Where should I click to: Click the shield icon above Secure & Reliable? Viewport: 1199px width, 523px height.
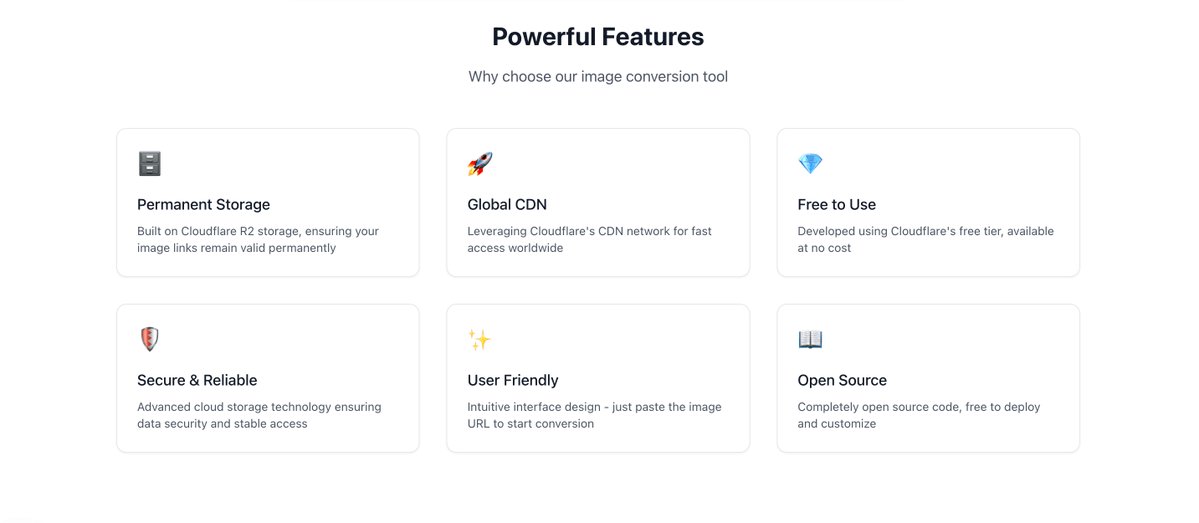[149, 339]
